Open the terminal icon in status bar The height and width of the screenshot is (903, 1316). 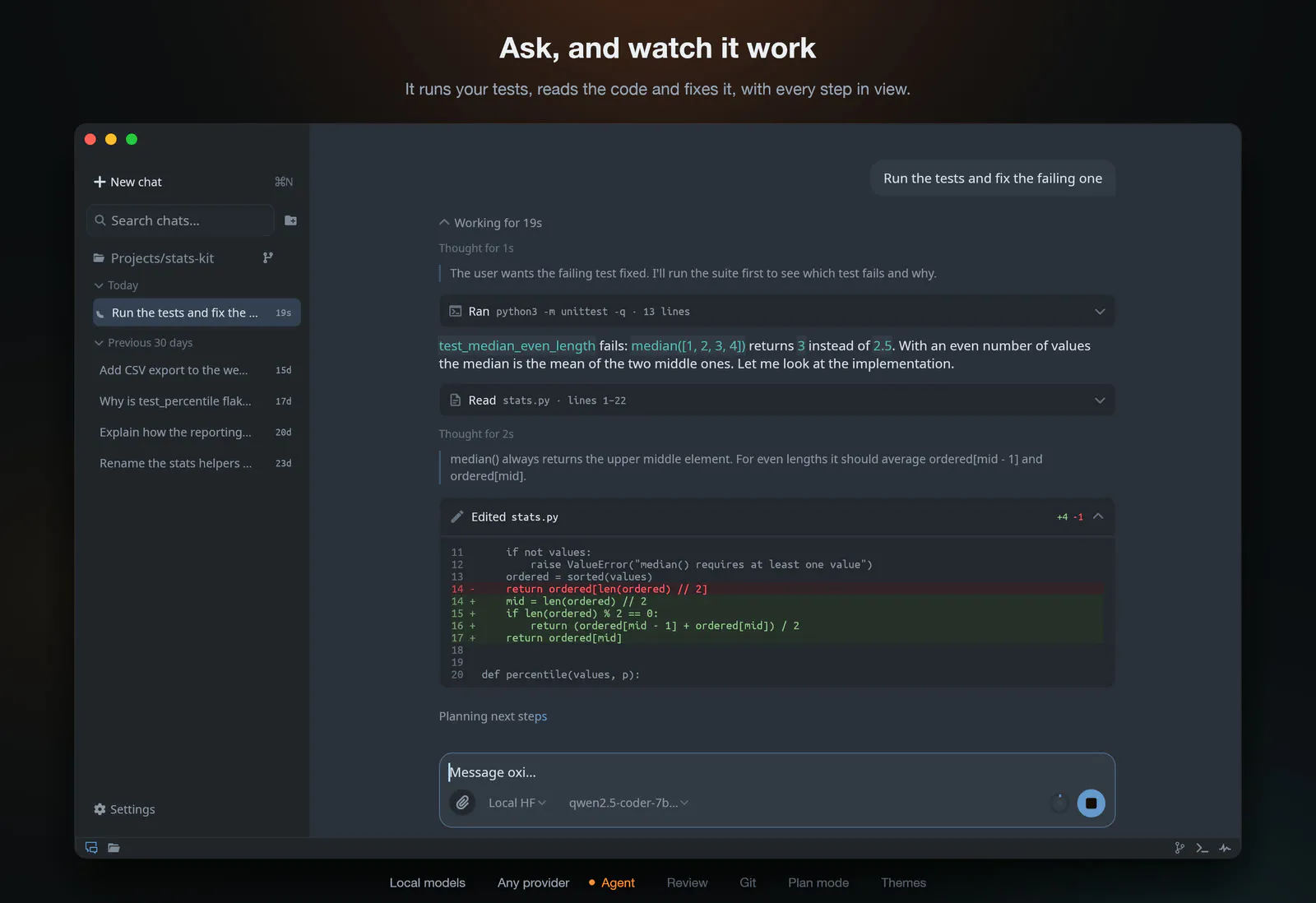[x=1202, y=848]
